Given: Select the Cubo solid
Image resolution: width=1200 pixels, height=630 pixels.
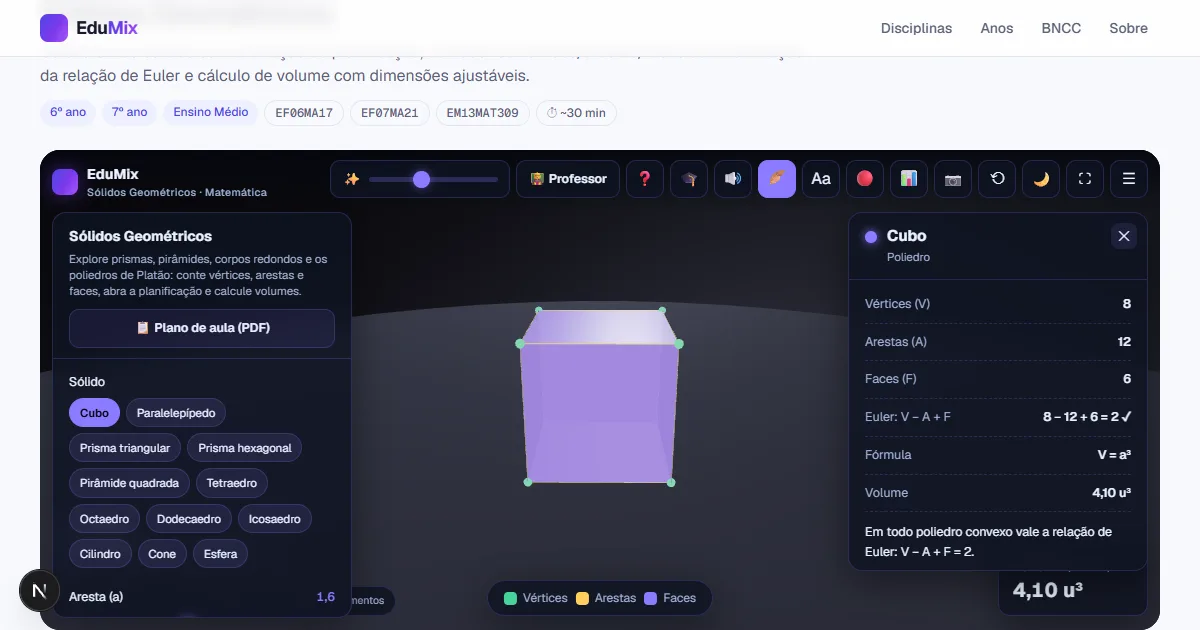Looking at the screenshot, I should click(x=94, y=413).
